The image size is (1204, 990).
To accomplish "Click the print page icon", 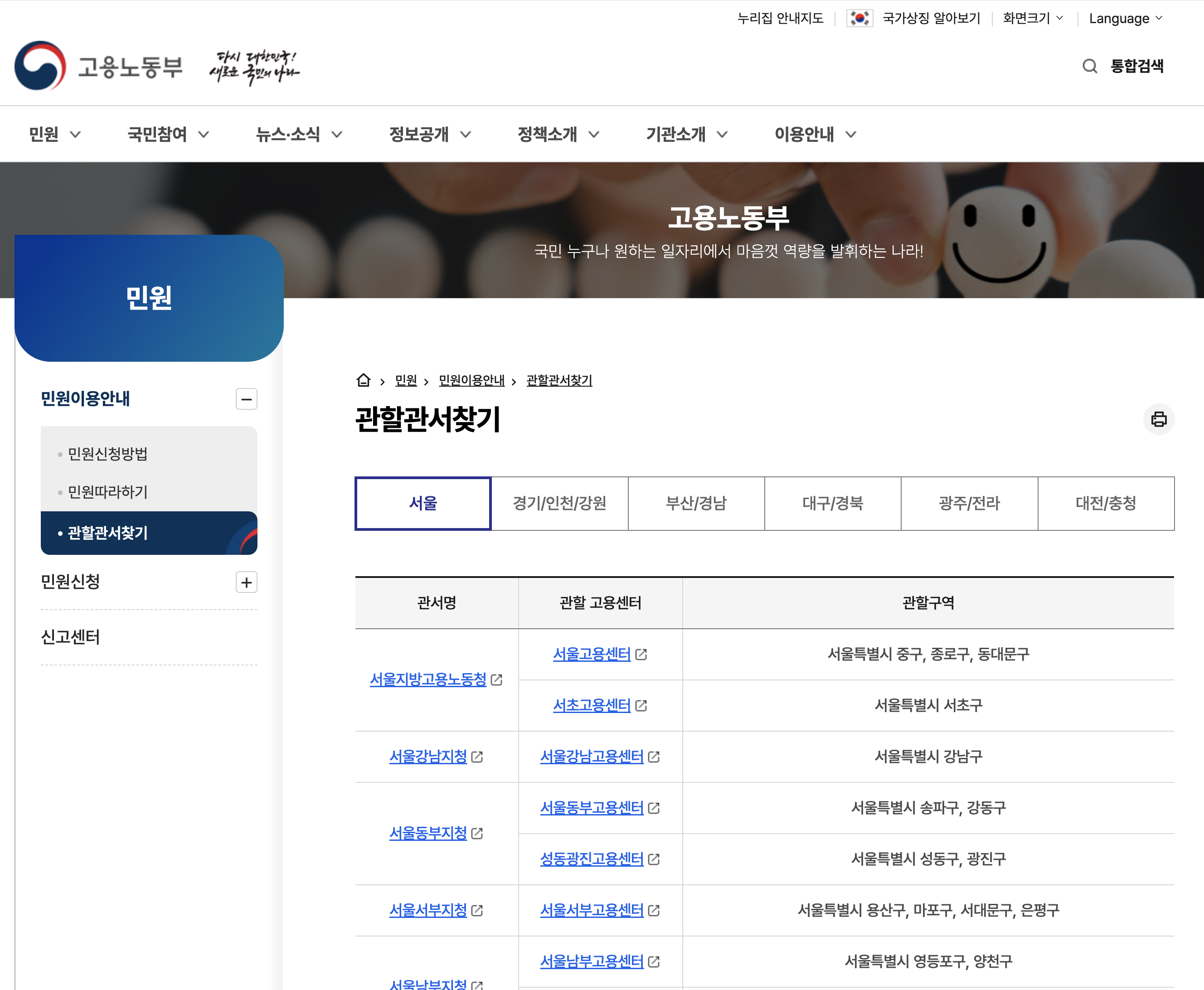I will pyautogui.click(x=1158, y=419).
